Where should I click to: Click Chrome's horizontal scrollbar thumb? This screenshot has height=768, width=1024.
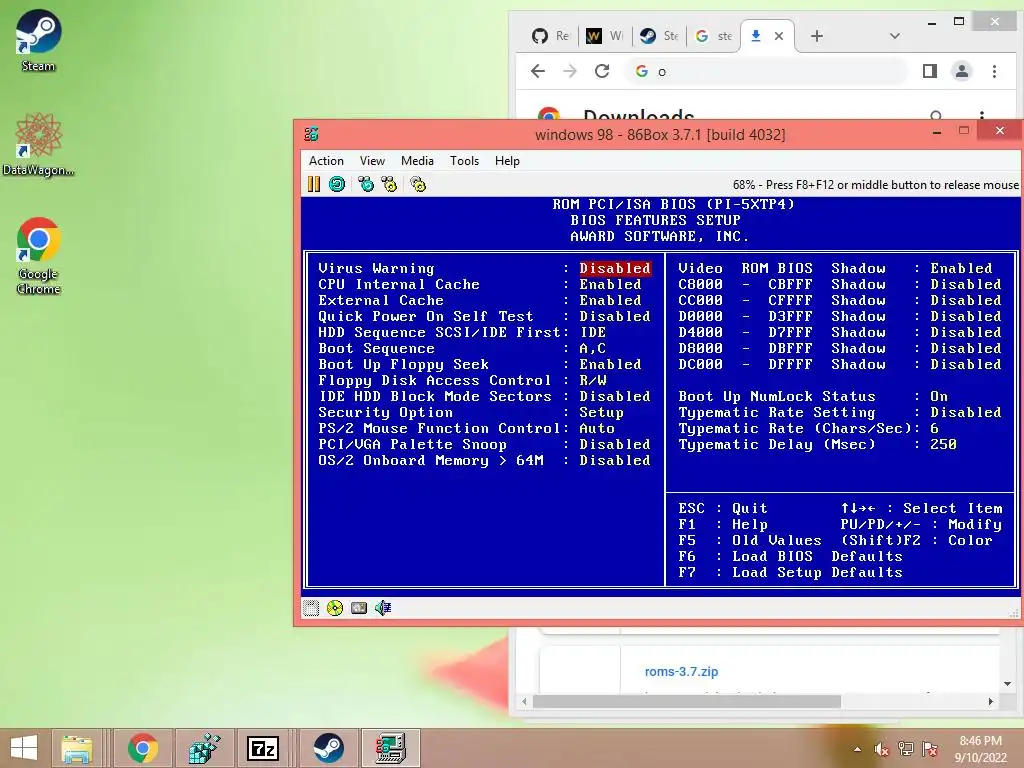(x=687, y=701)
